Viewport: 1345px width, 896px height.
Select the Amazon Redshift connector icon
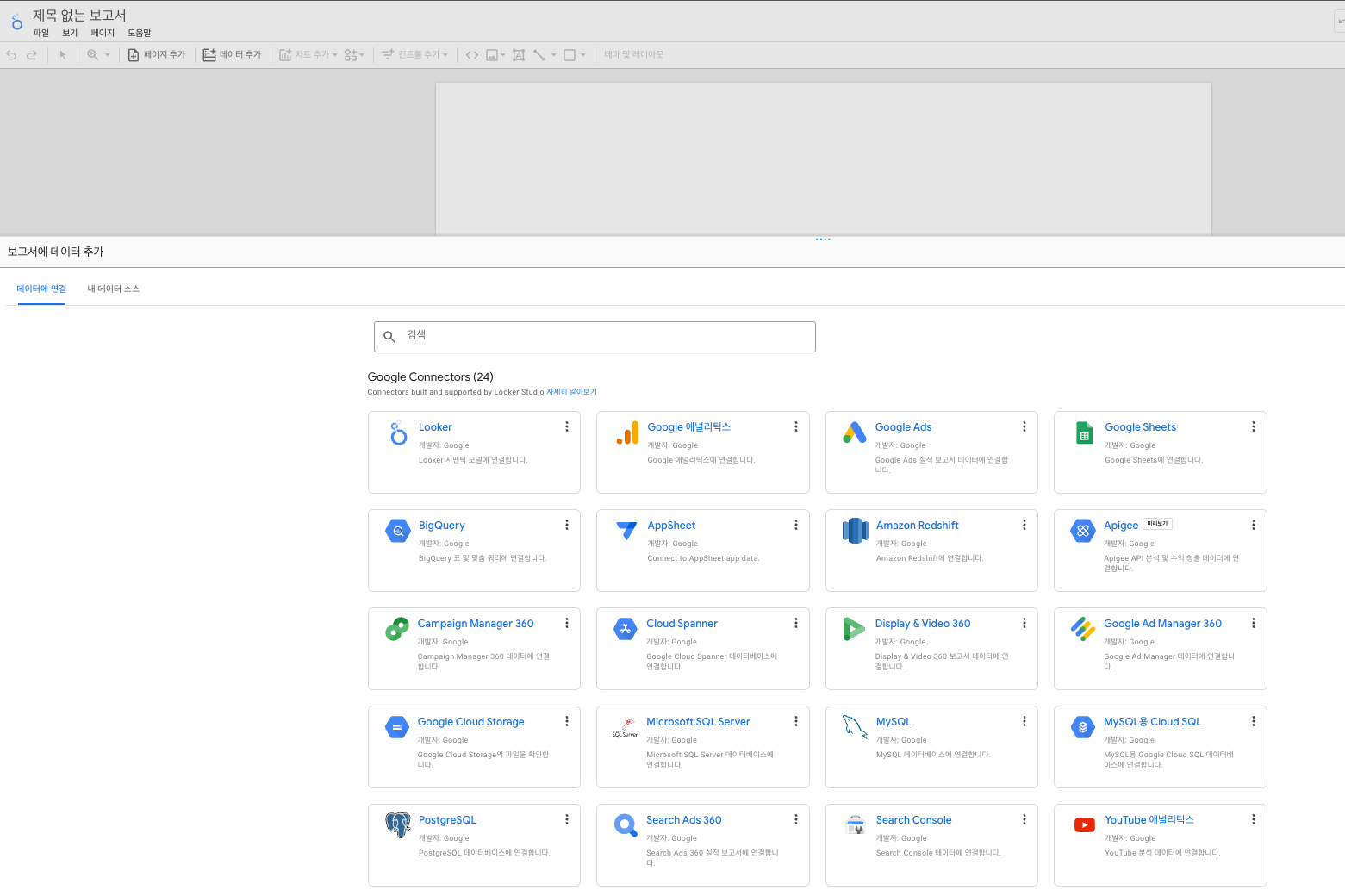coord(856,531)
